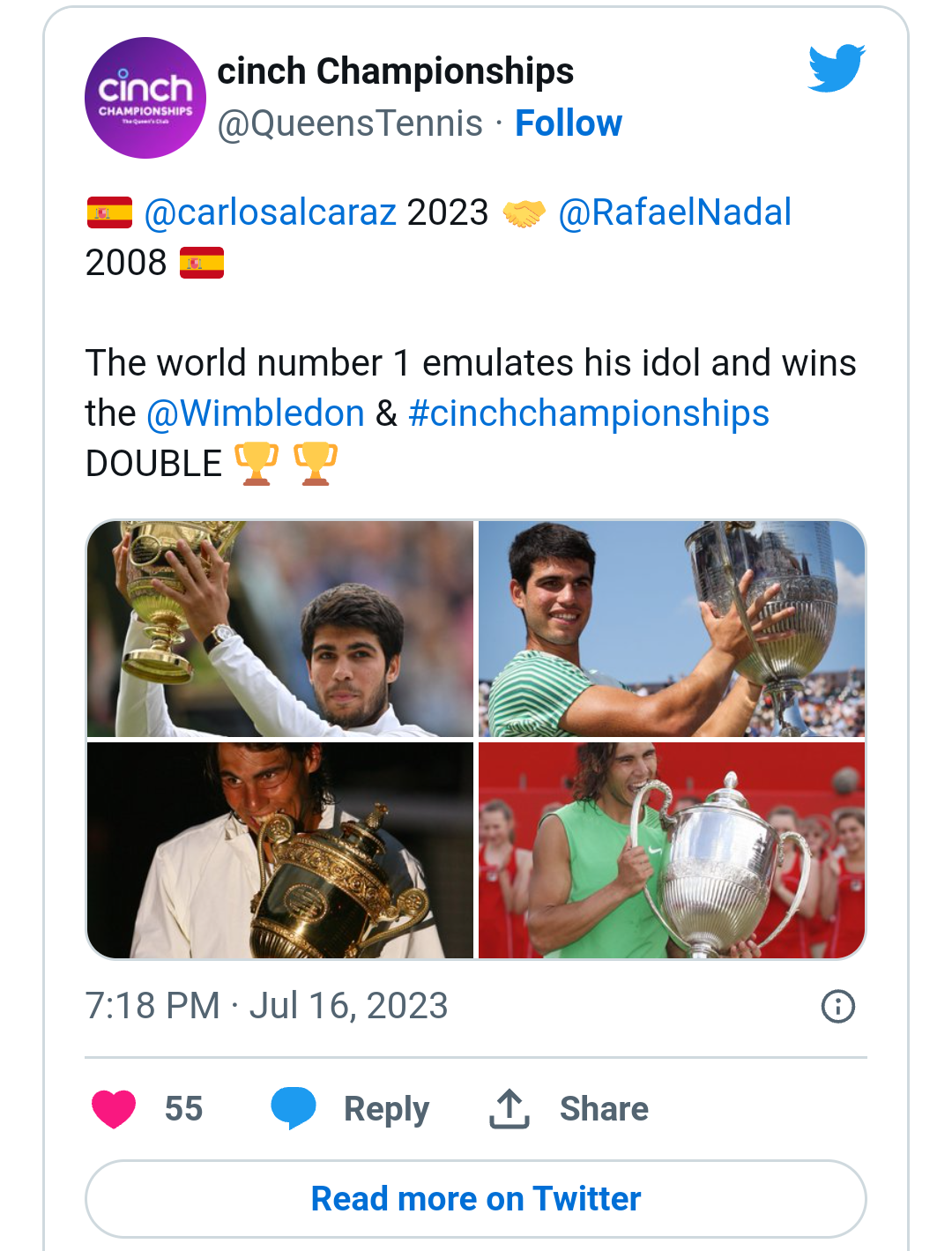Viewport: 952px width, 1251px height.
Task: Open the #cinchchampionships hashtag
Action: point(589,413)
